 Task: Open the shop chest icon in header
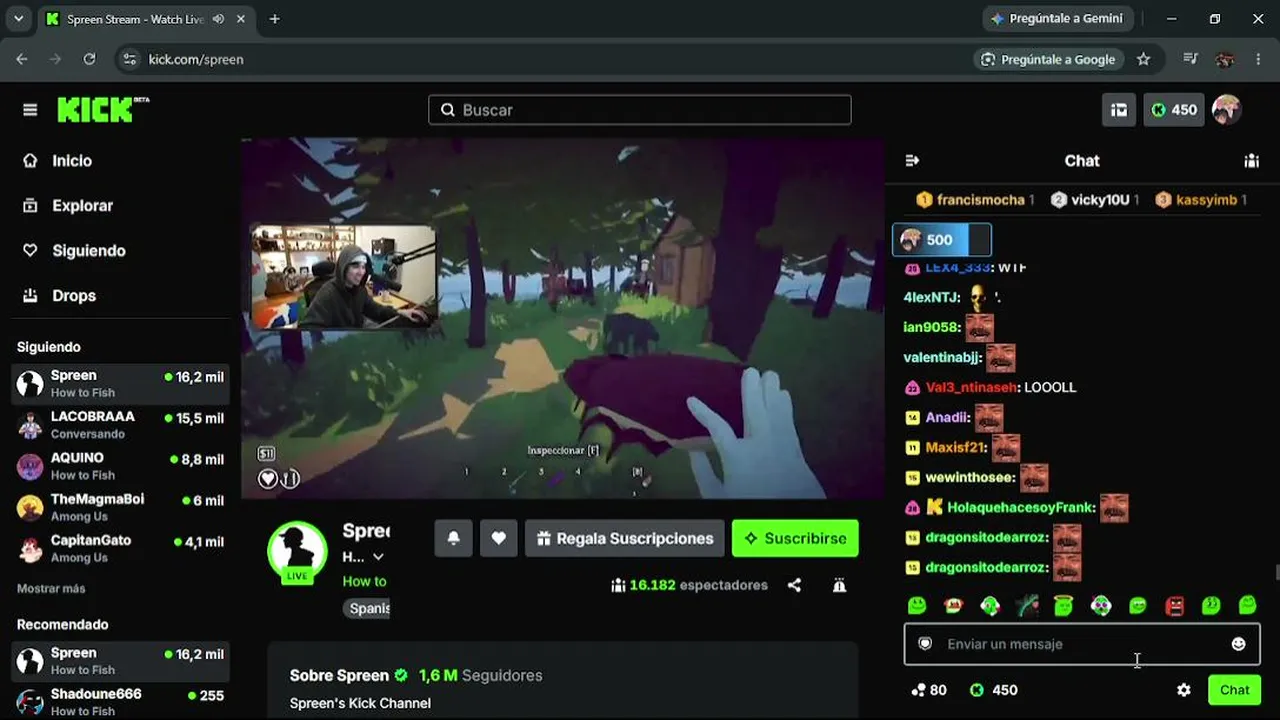[x=1120, y=110]
